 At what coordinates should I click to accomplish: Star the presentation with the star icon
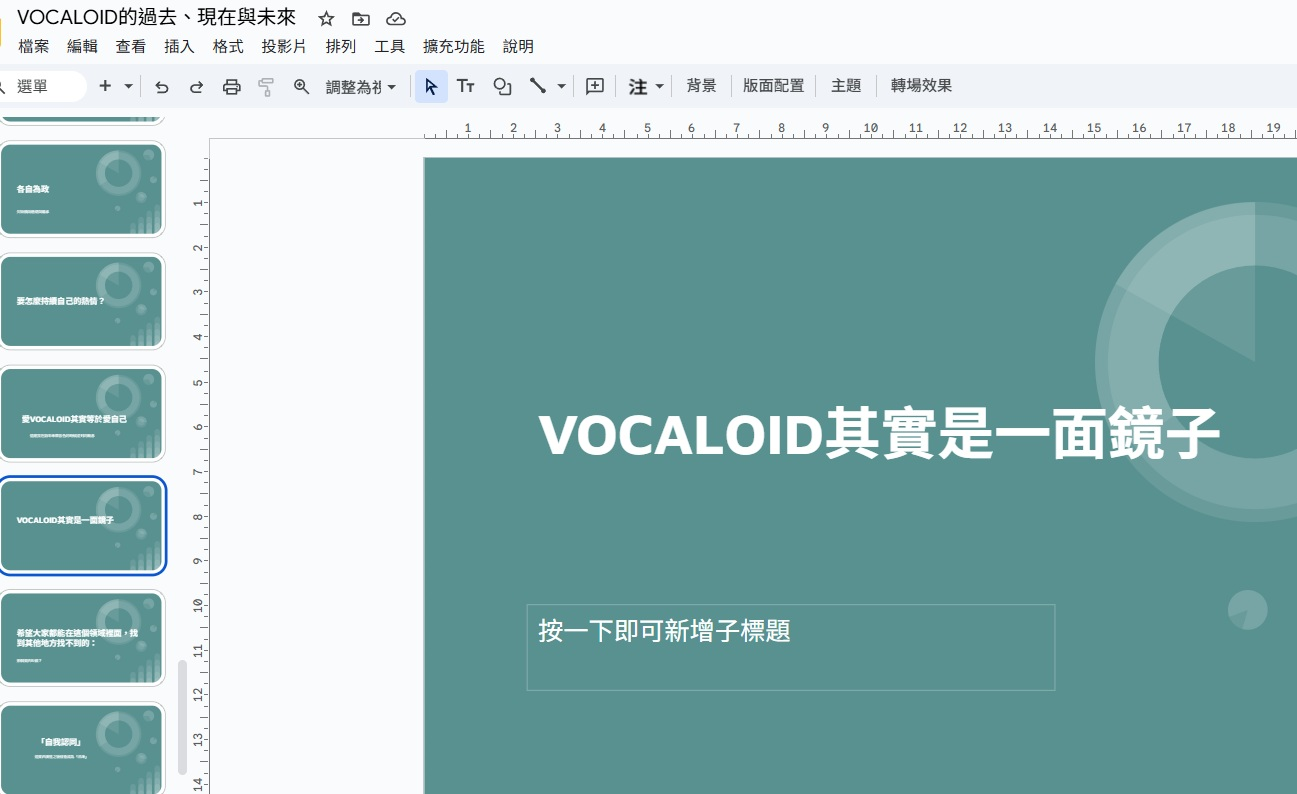[x=326, y=19]
